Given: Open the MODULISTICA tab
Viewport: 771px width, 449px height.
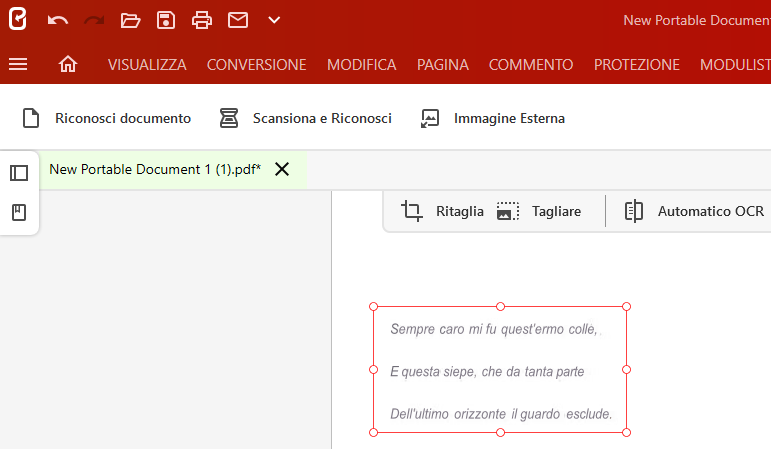Looking at the screenshot, I should click(735, 64).
